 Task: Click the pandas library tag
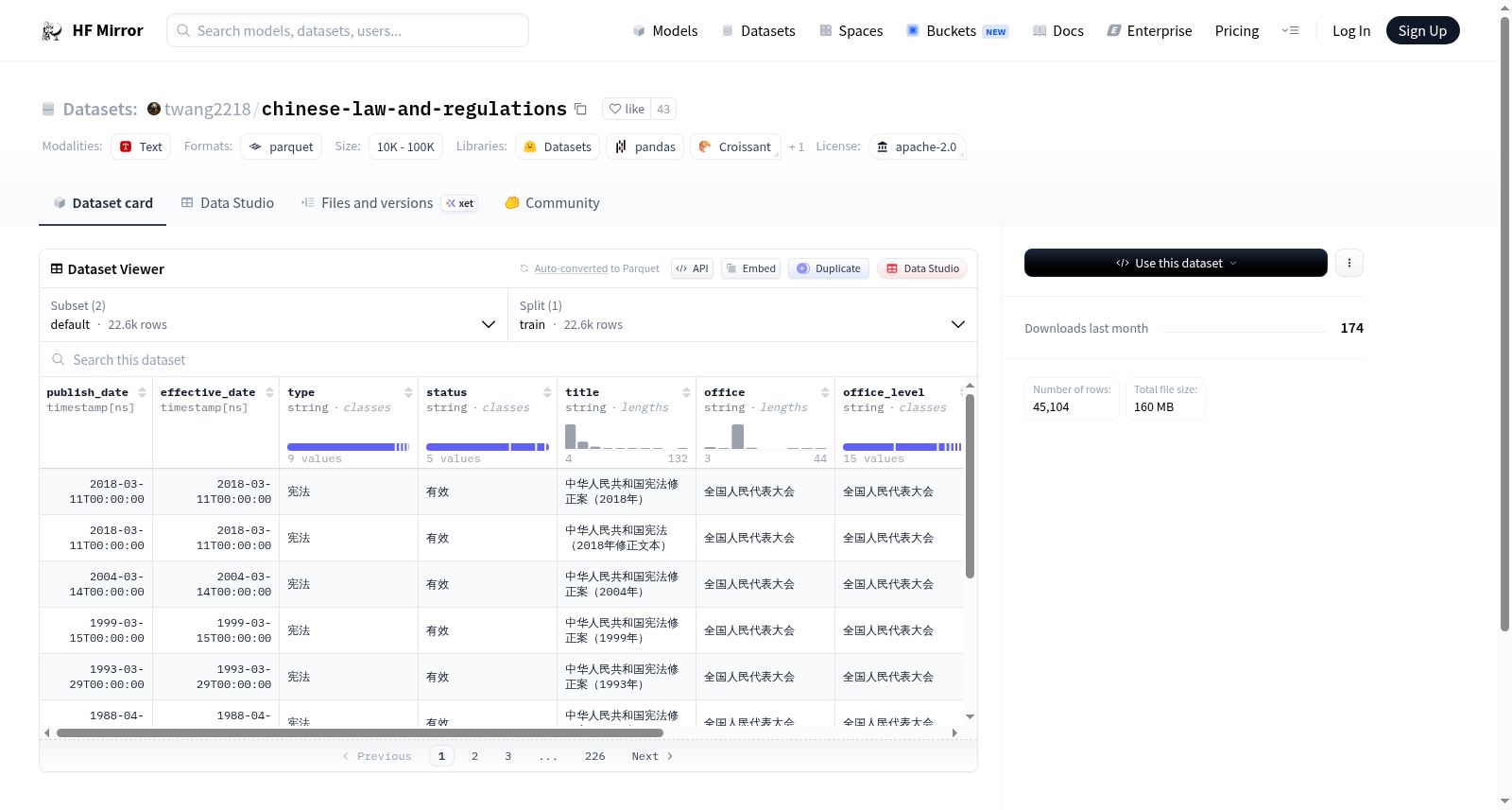click(x=645, y=146)
